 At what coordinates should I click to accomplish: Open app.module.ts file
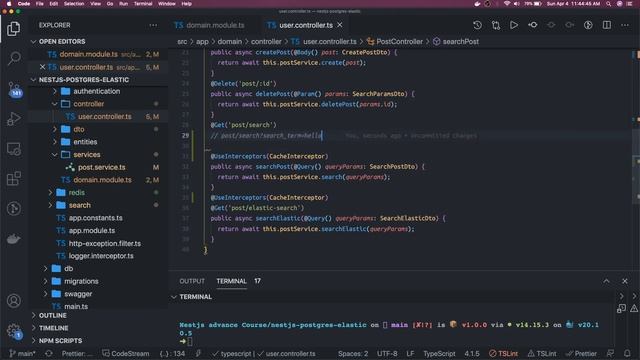(92, 231)
